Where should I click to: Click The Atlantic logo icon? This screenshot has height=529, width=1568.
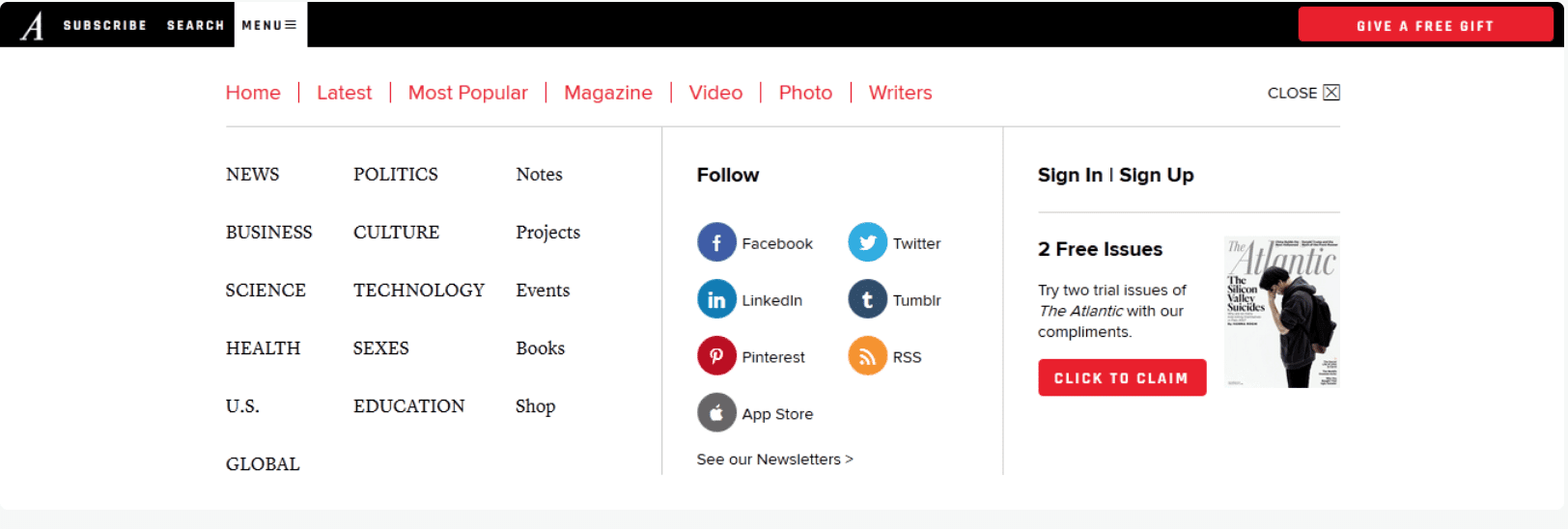(x=32, y=25)
